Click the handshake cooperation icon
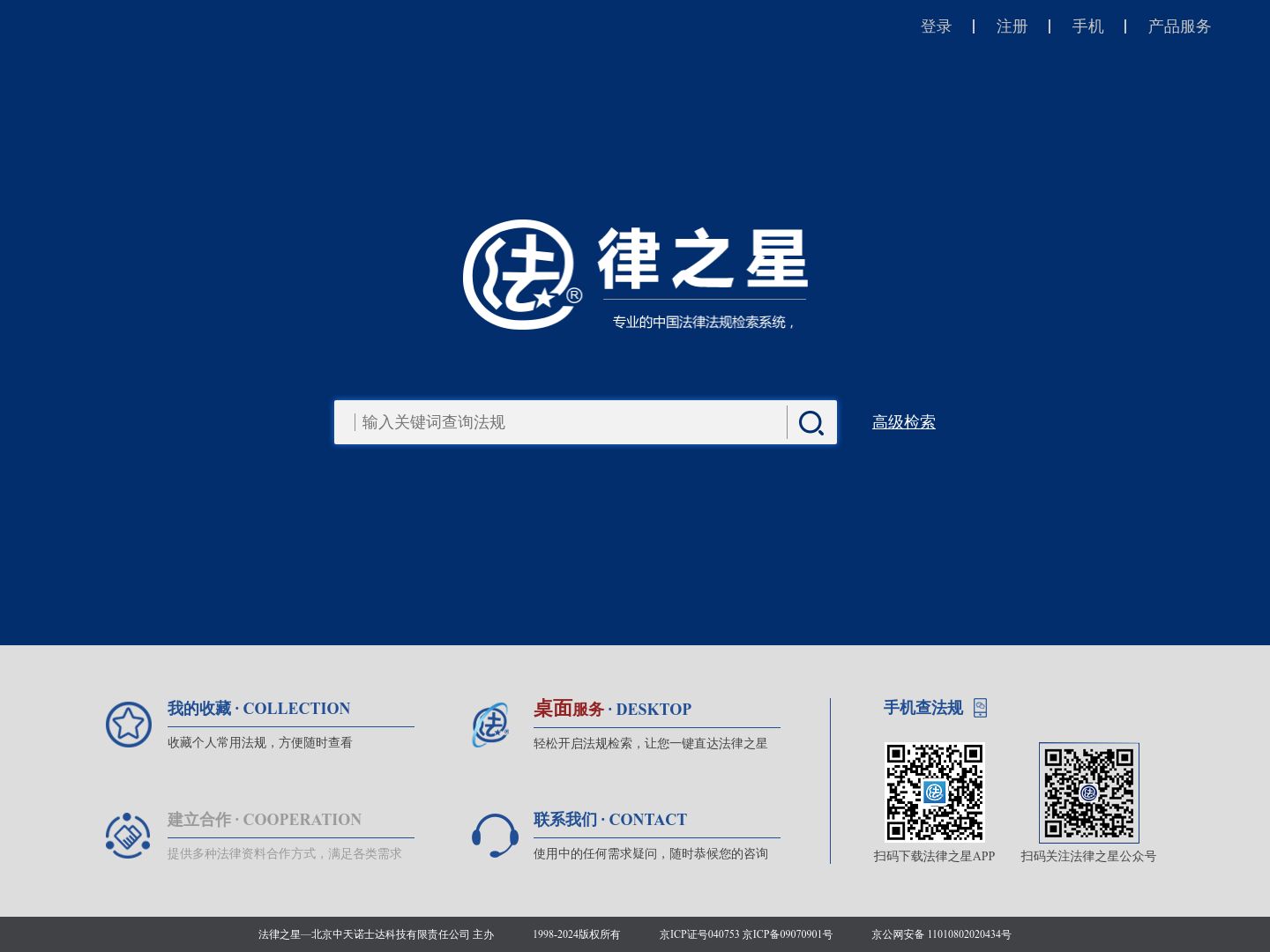The height and width of the screenshot is (952, 1270). tap(129, 836)
